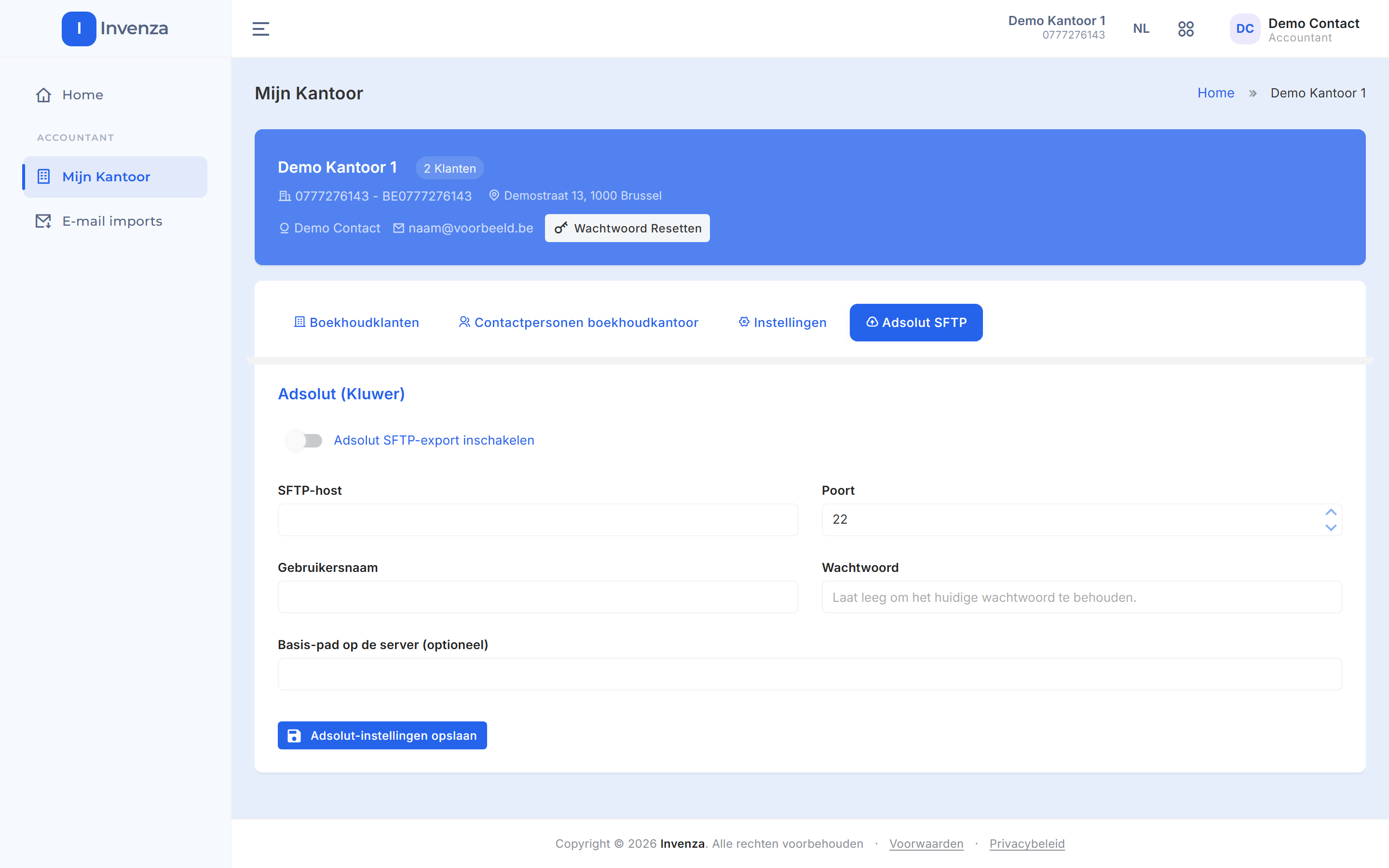Open Home via the house icon

(43, 95)
